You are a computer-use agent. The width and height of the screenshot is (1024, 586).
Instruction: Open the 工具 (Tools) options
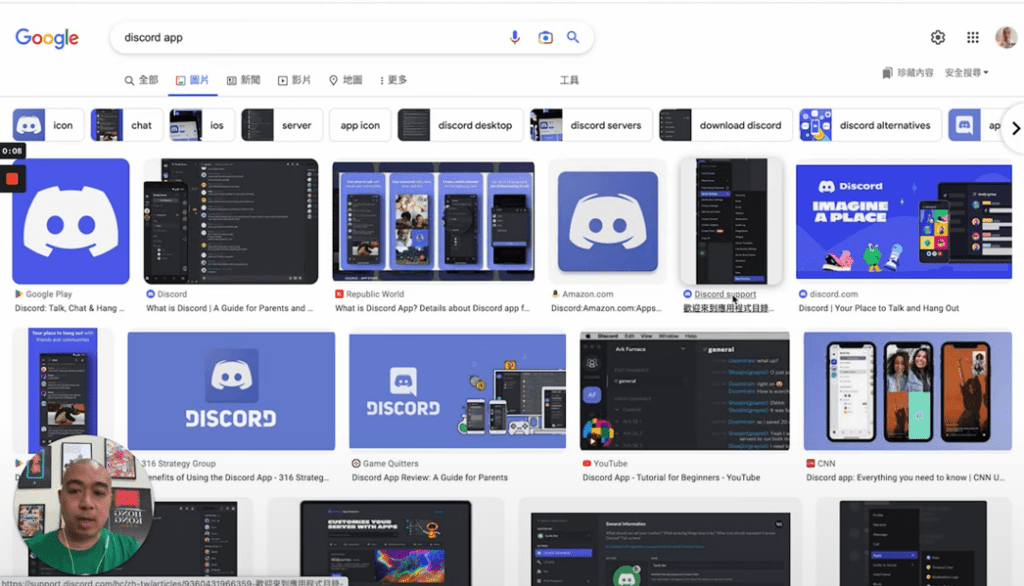[x=569, y=80]
